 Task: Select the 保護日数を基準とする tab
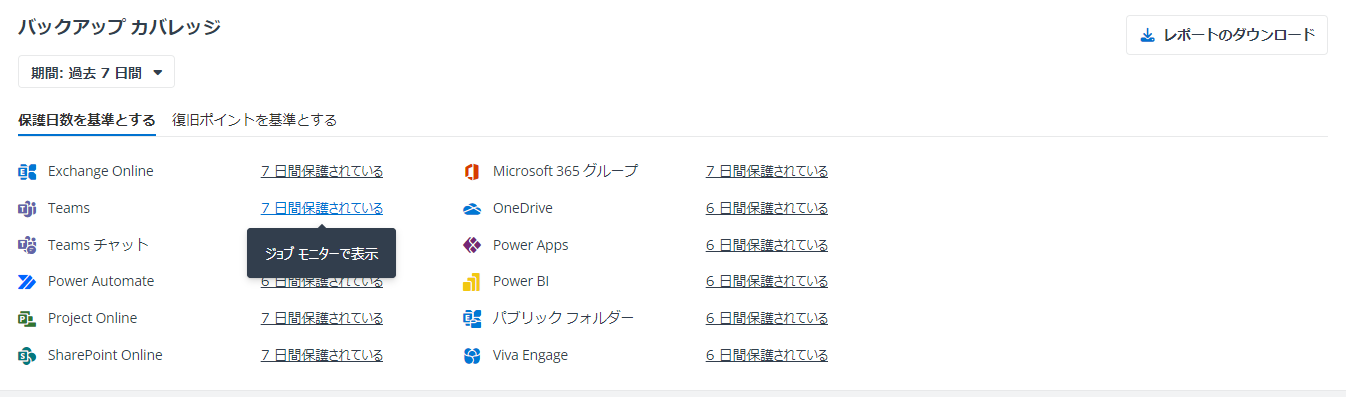point(87,120)
